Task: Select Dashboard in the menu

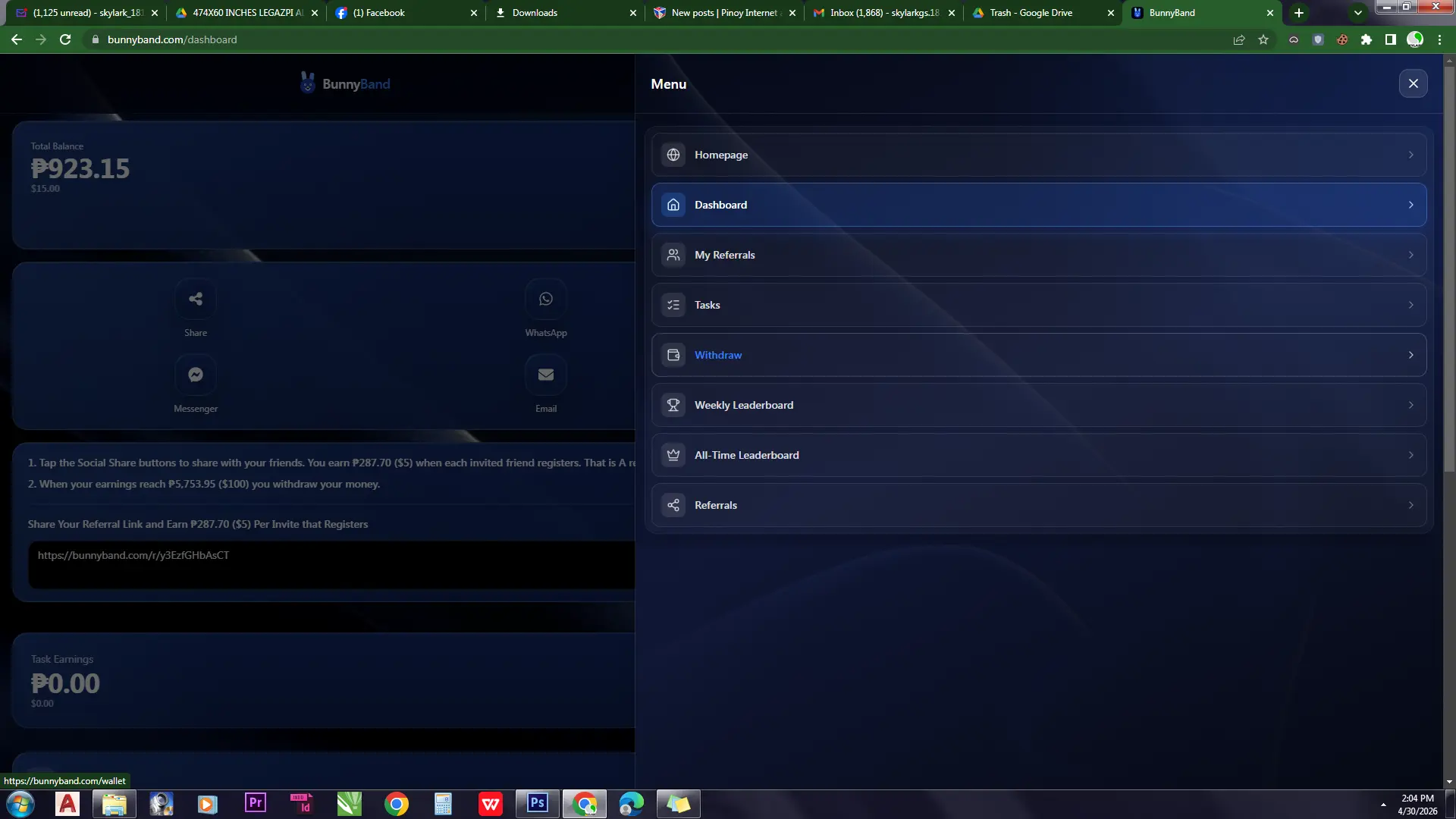Action: [1038, 205]
